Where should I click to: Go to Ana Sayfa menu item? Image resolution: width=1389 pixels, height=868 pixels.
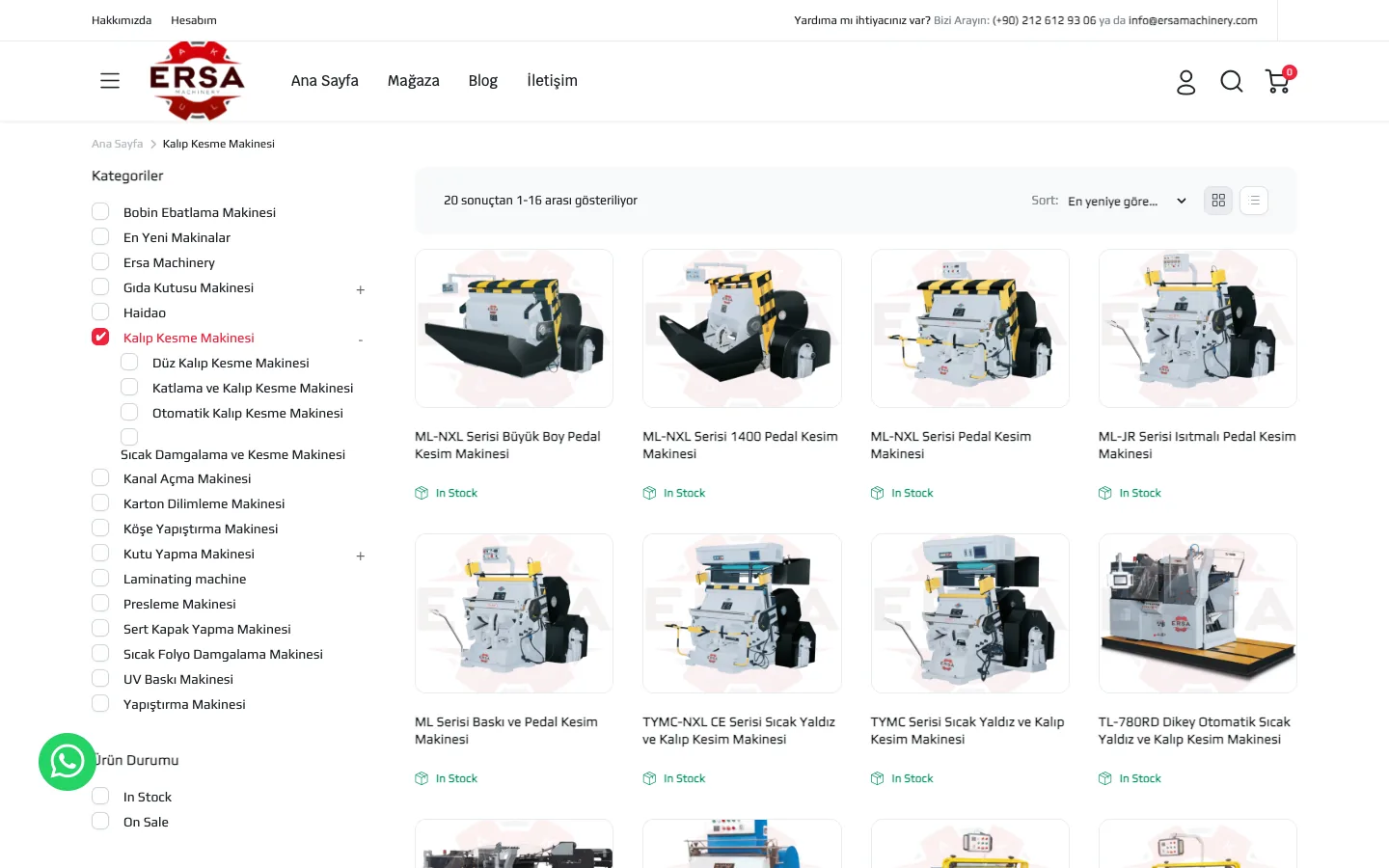[x=325, y=81]
